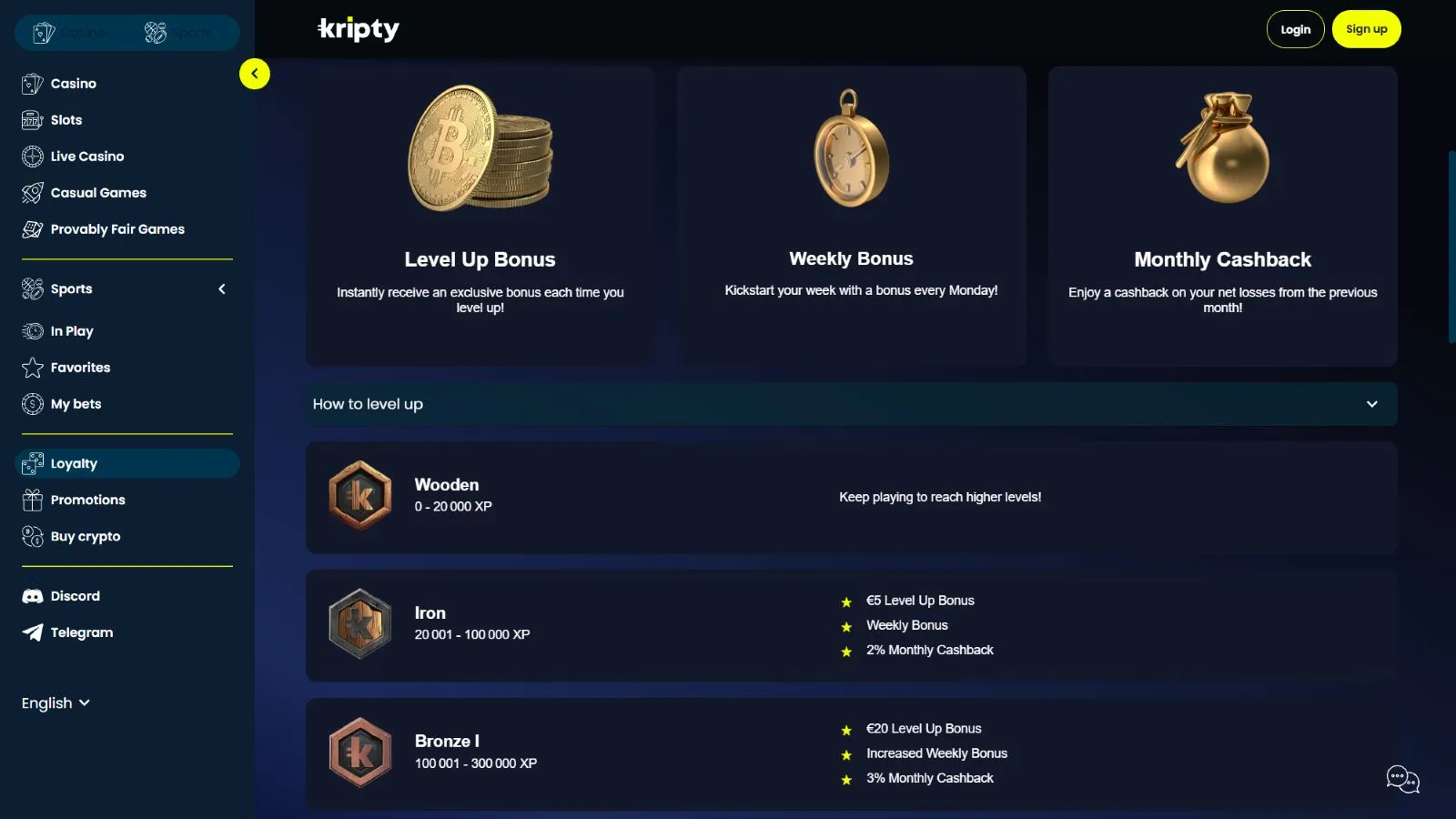The image size is (1456, 819).
Task: Open the My bets menu item
Action: [76, 404]
